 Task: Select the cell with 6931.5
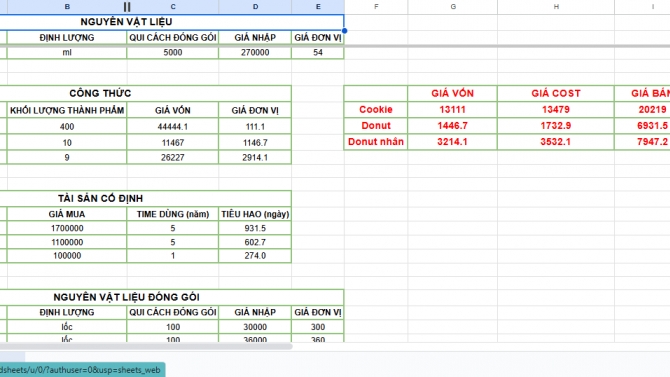(x=642, y=126)
